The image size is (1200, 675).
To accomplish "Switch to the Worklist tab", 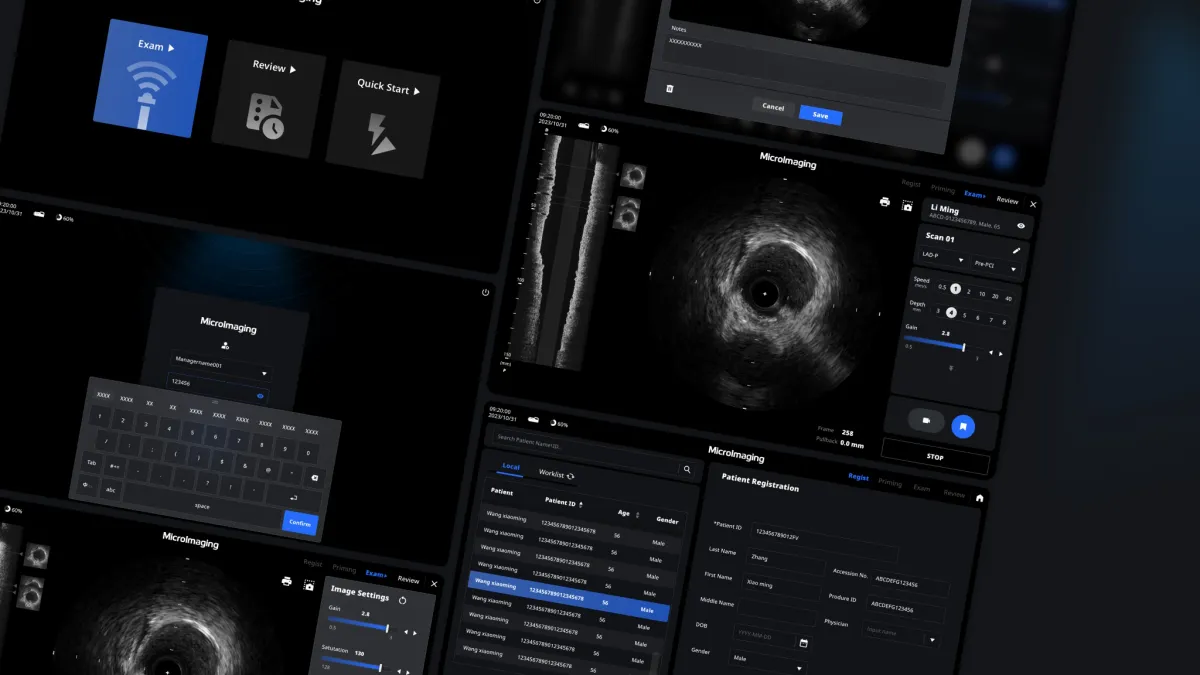I will coord(551,473).
